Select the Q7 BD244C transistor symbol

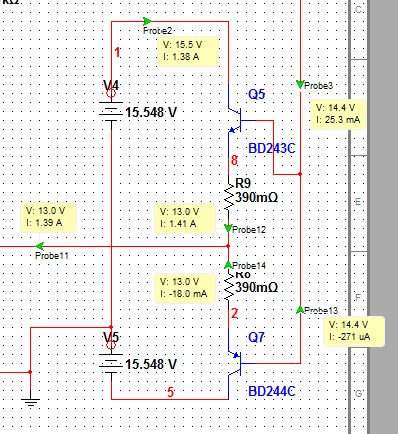pos(237,363)
